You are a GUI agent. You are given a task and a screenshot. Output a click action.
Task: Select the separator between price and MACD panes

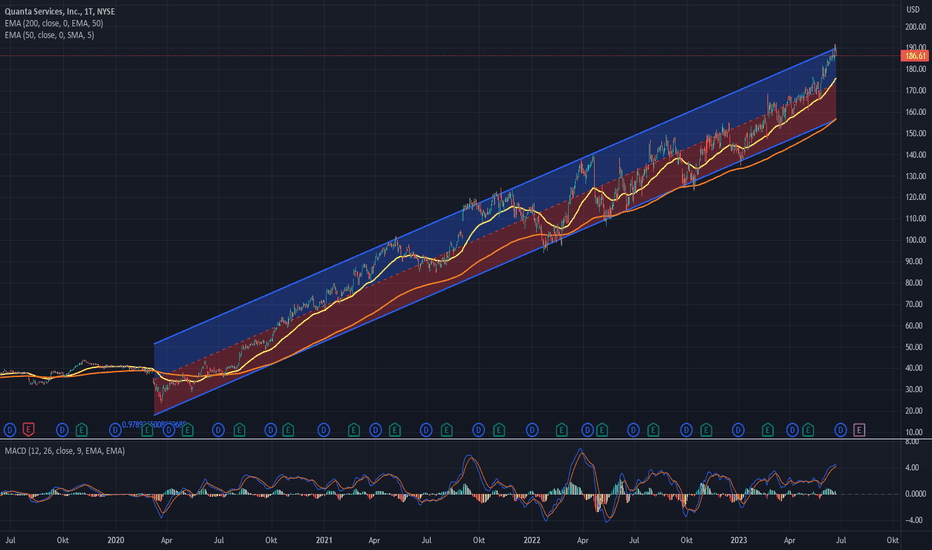coord(466,439)
